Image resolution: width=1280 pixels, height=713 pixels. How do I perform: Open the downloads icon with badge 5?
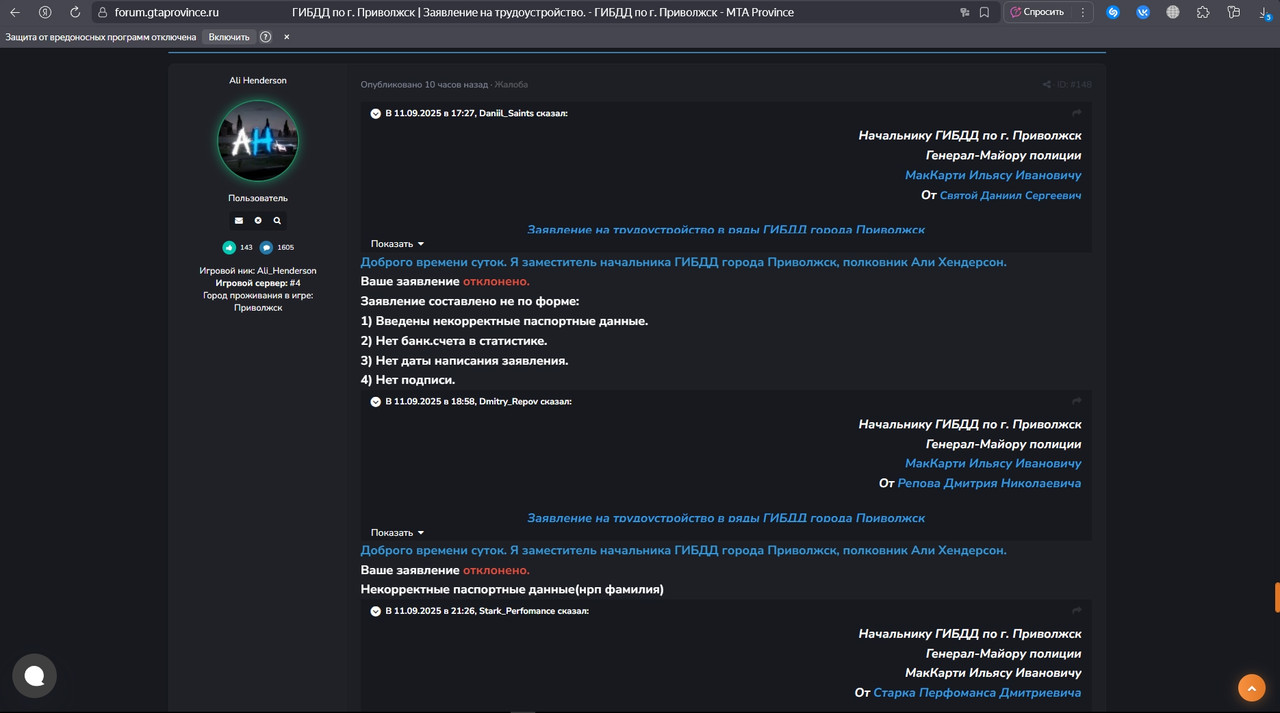pyautogui.click(x=1265, y=12)
